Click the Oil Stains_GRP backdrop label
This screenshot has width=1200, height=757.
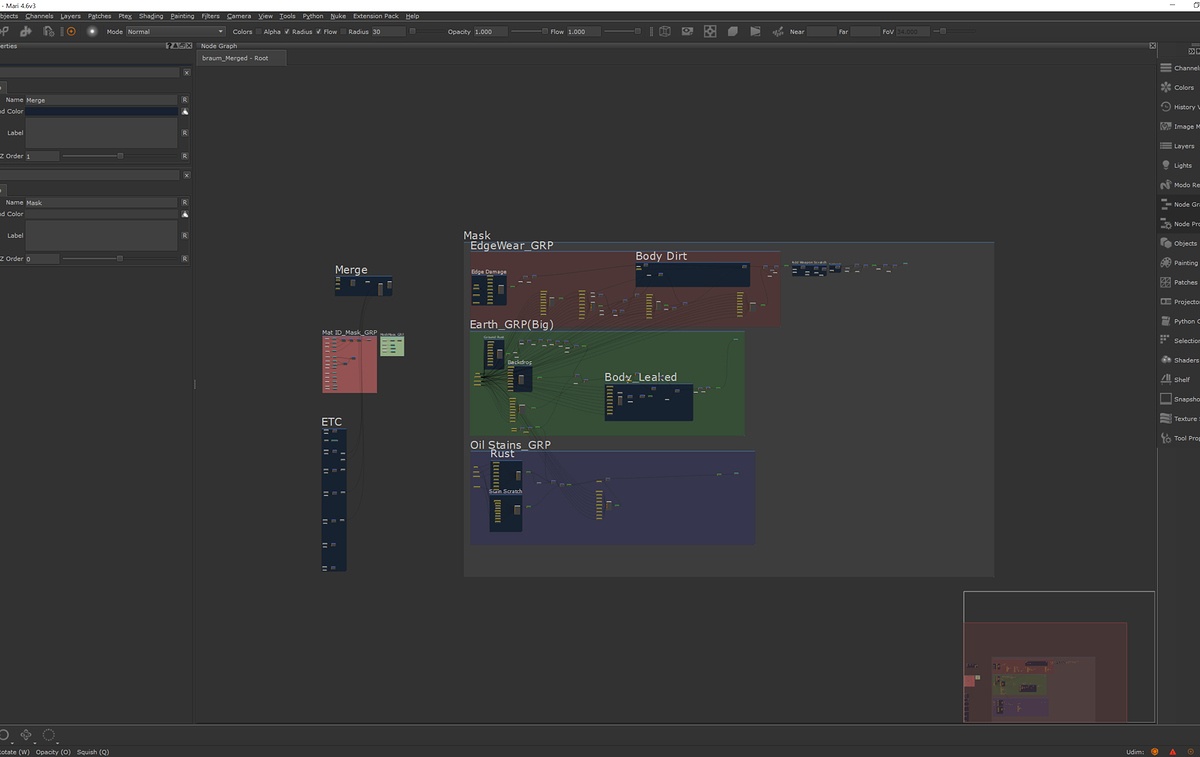pyautogui.click(x=510, y=445)
